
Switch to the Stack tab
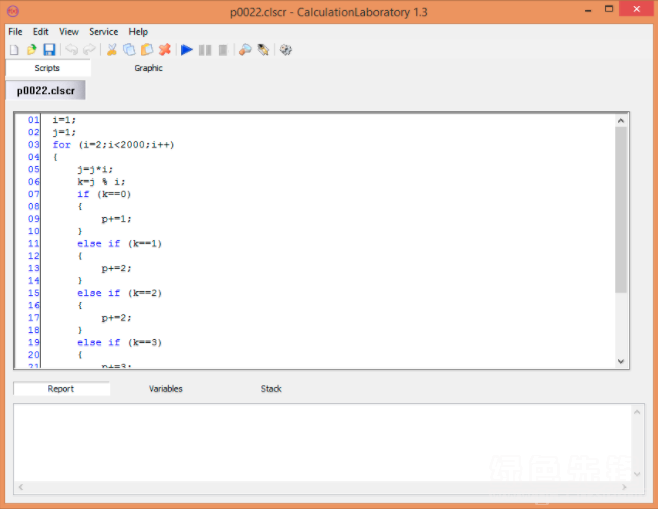click(271, 388)
